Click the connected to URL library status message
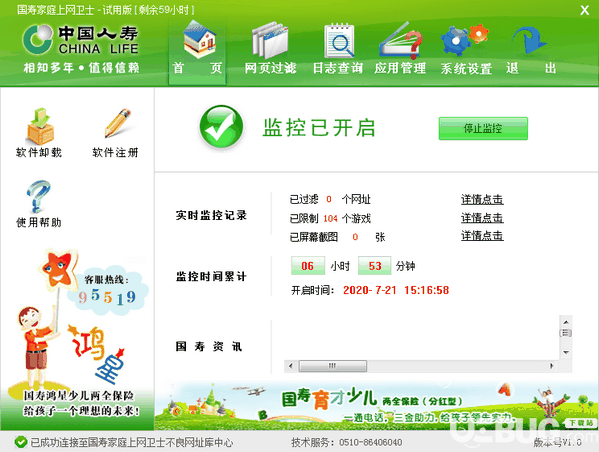 (x=132, y=442)
